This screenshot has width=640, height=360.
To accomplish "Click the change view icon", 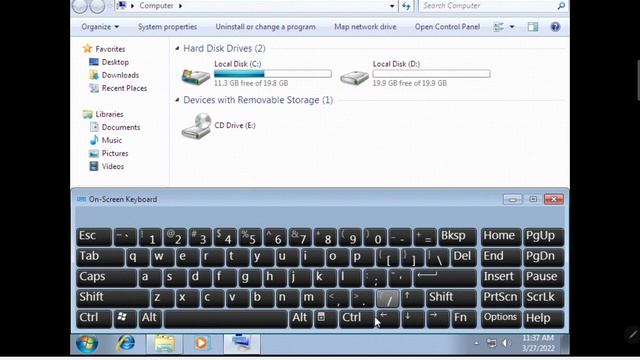I will [498, 27].
